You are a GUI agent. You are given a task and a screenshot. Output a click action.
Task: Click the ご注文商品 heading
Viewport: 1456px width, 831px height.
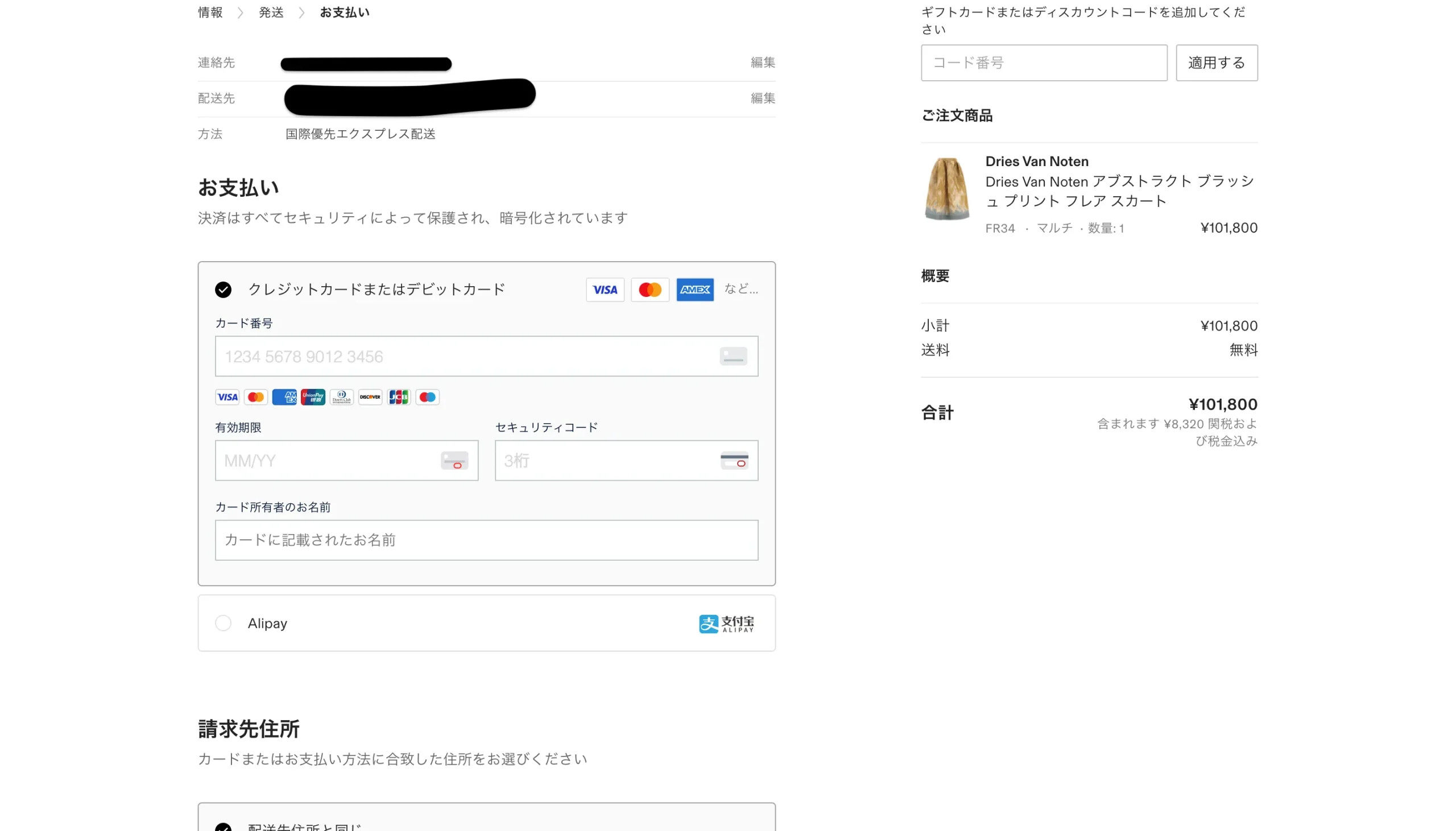pos(957,116)
